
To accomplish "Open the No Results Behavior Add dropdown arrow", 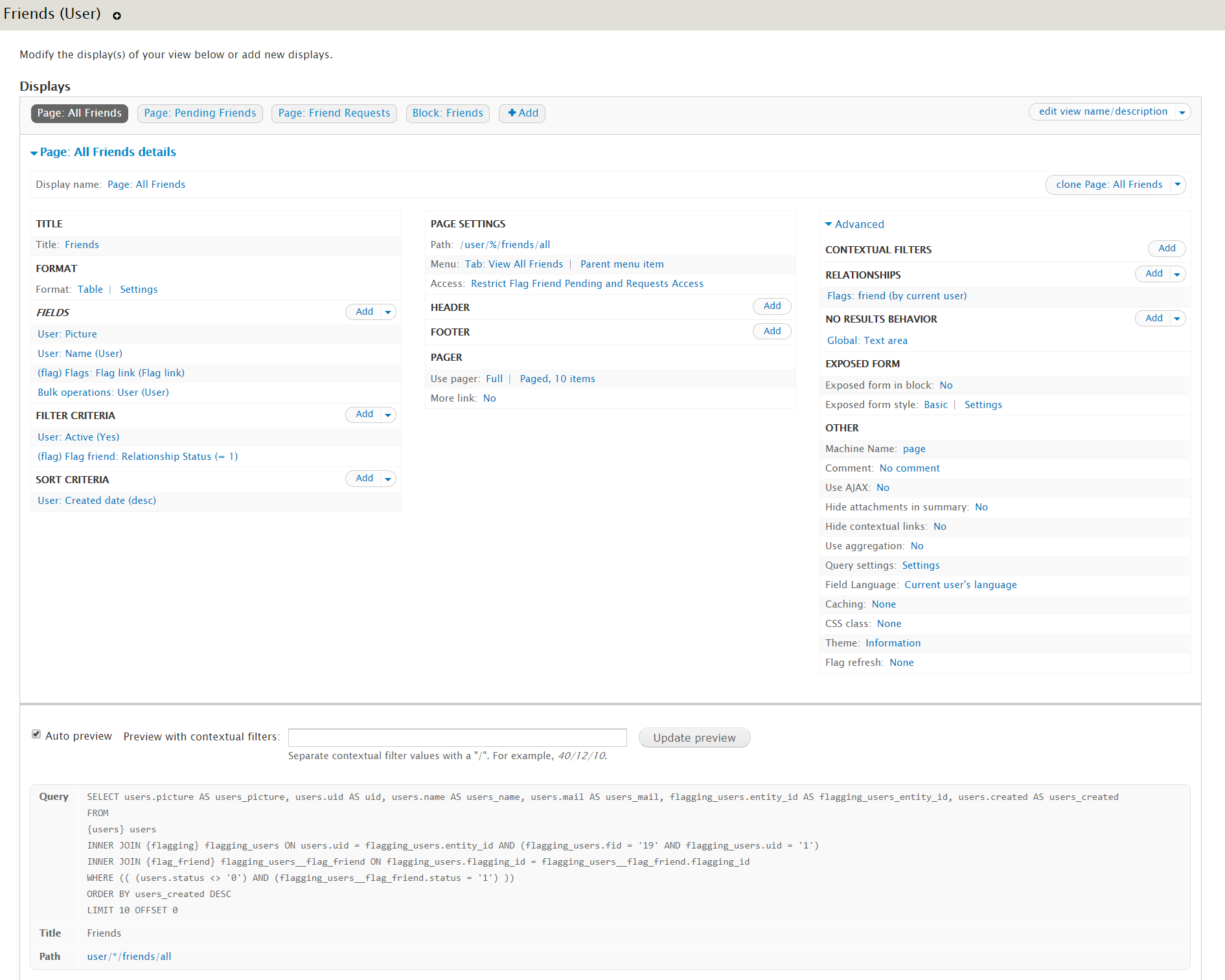I will [1177, 319].
